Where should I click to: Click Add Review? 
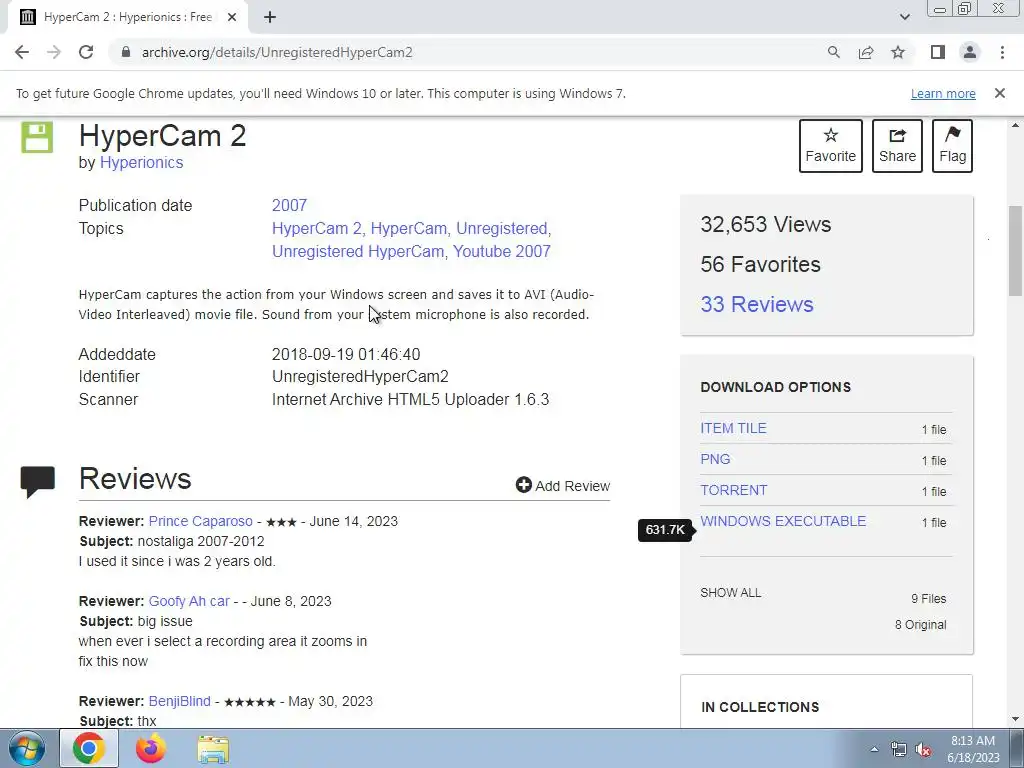pyautogui.click(x=563, y=485)
